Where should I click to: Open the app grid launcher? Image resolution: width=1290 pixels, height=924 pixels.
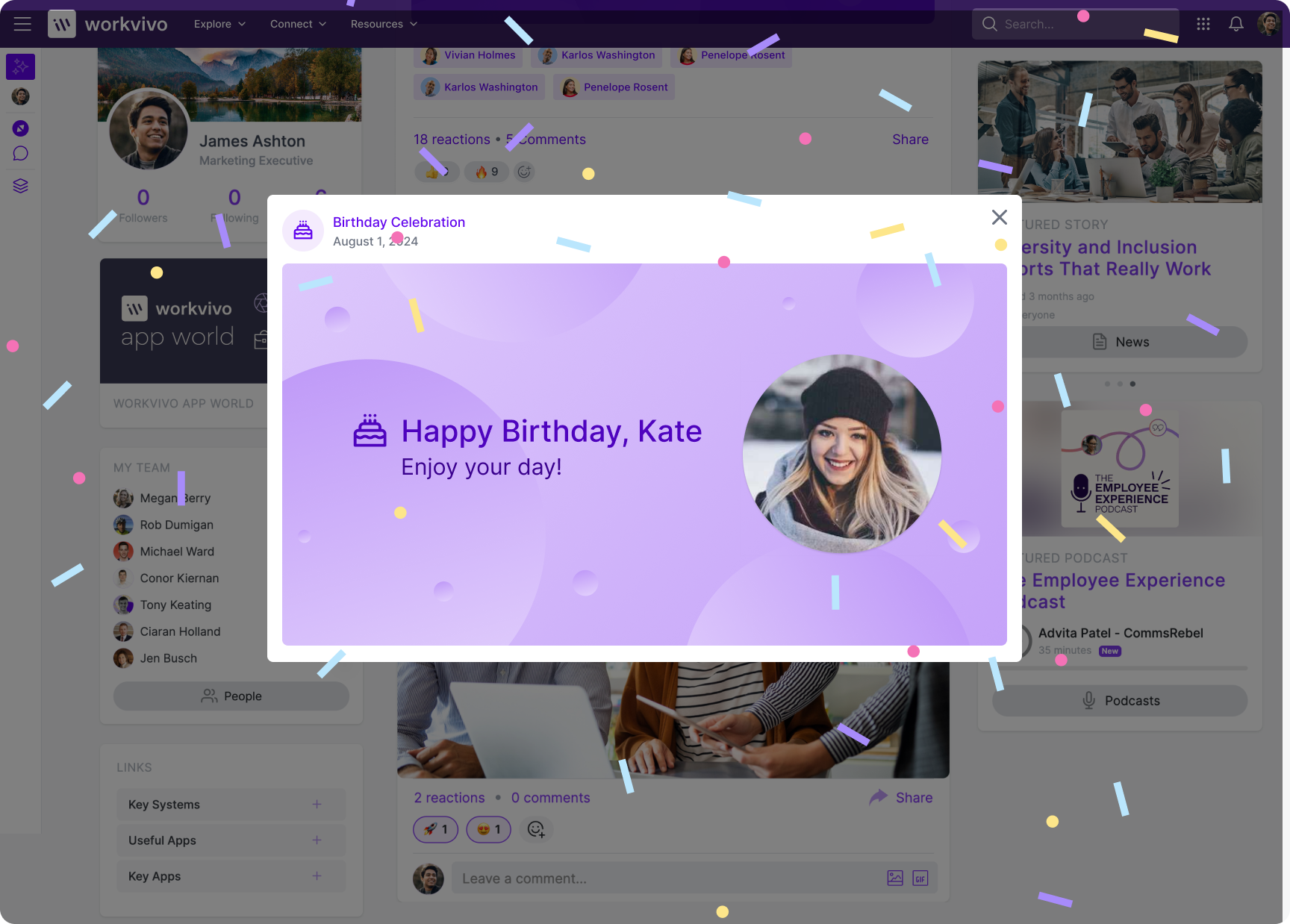pos(1203,24)
